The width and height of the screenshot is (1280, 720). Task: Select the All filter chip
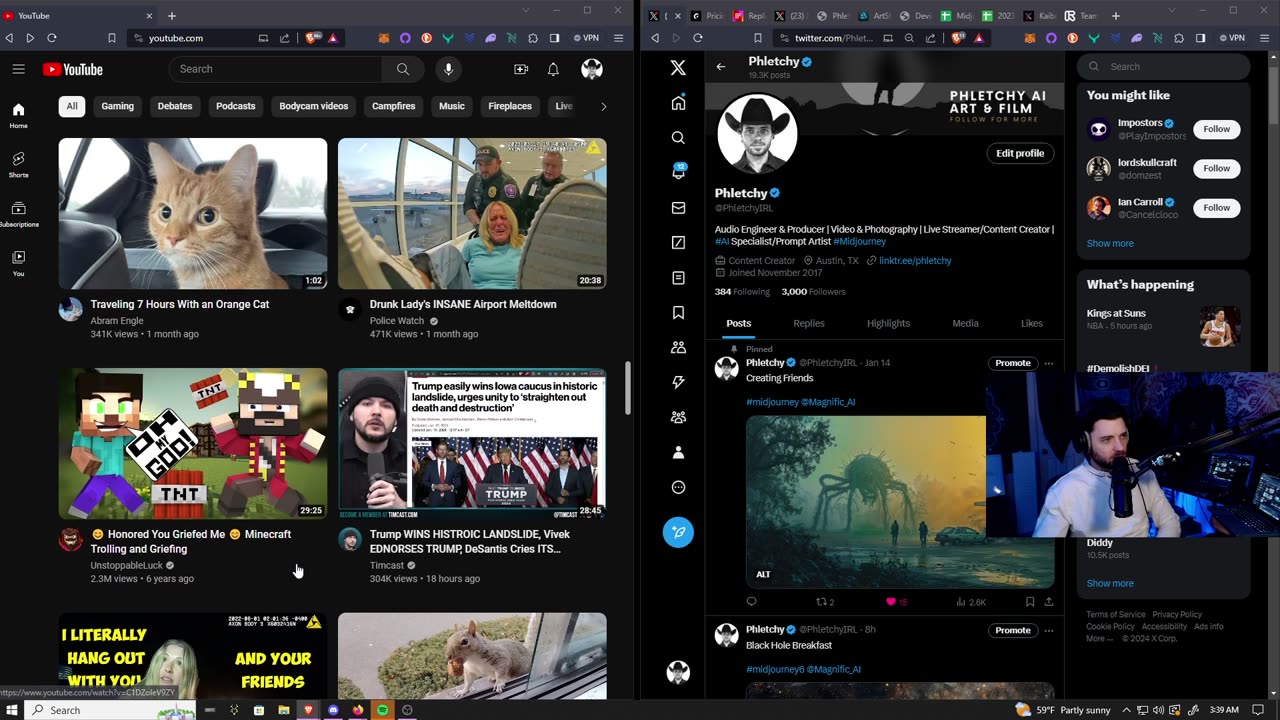click(x=72, y=106)
